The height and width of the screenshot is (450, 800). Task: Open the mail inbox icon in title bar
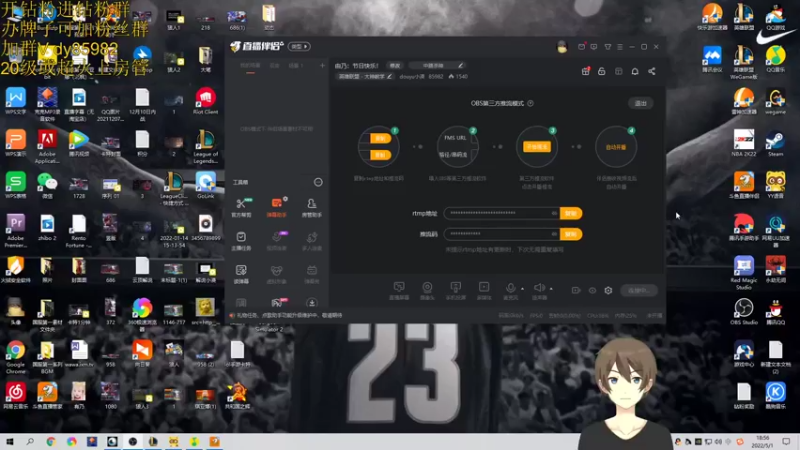point(582,46)
